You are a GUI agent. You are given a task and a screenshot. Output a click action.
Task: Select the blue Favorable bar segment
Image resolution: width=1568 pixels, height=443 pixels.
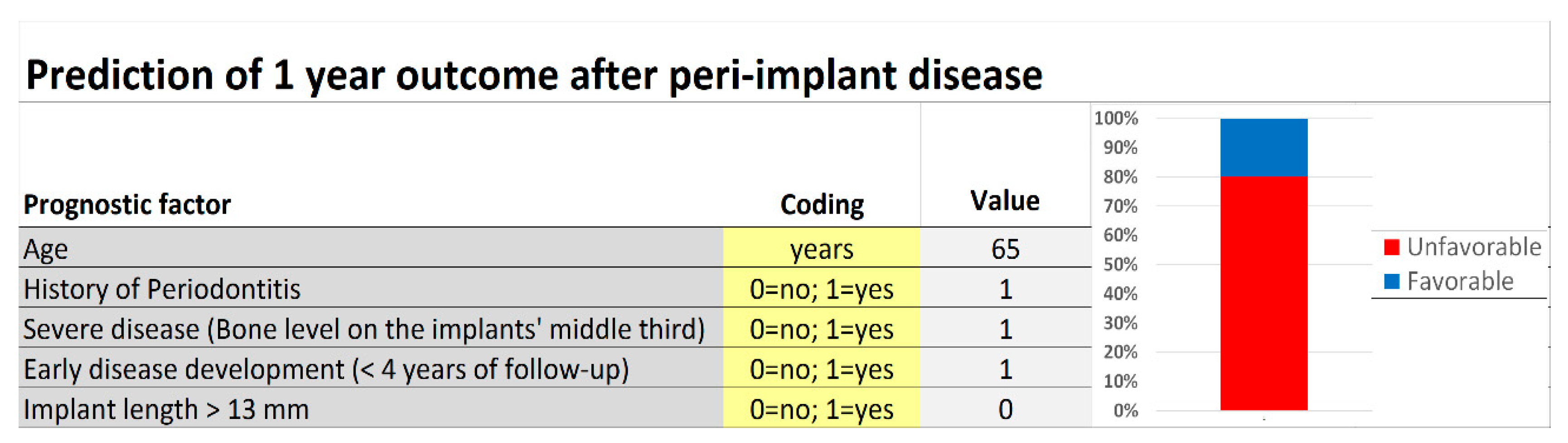(x=1263, y=147)
